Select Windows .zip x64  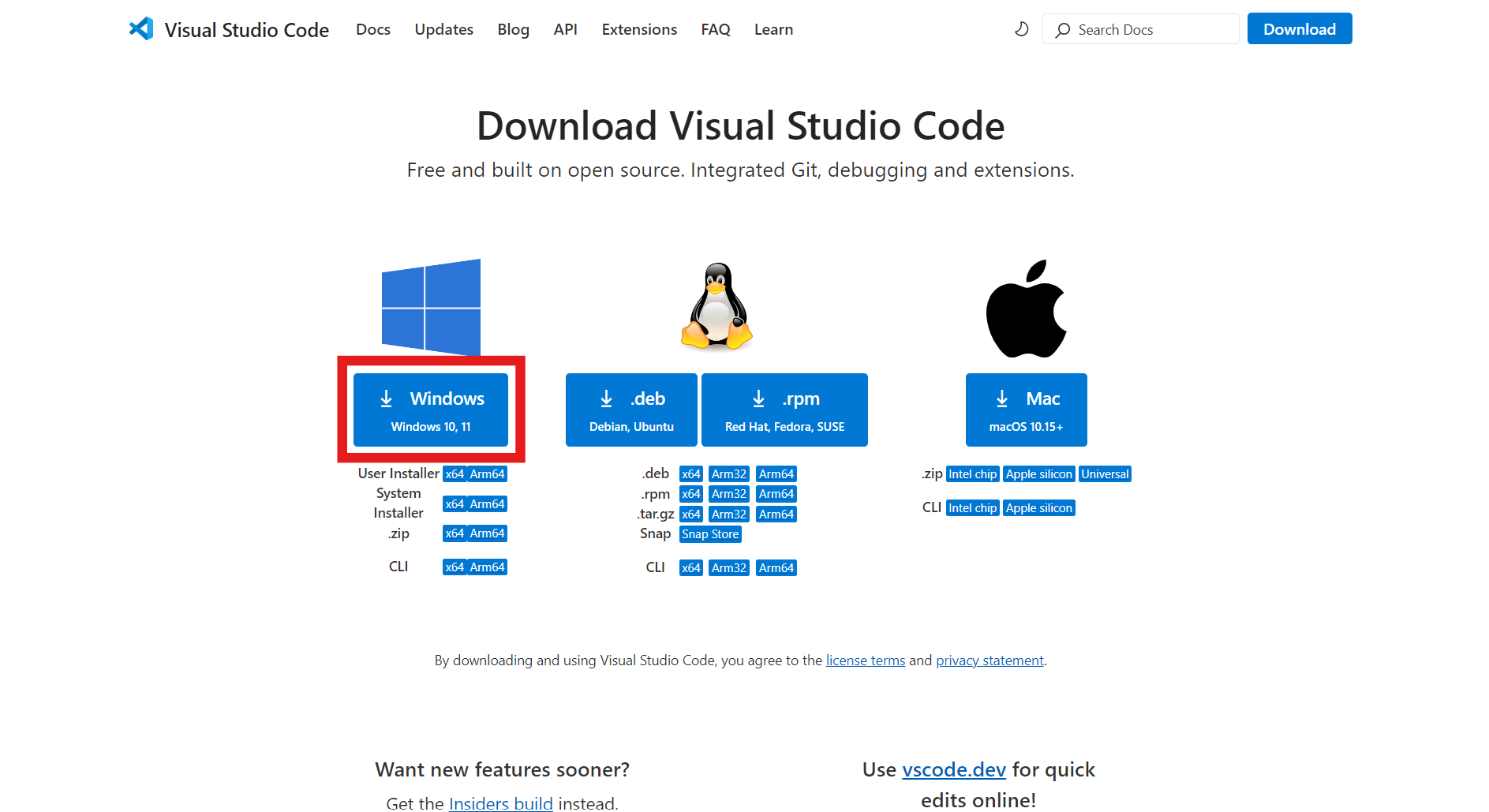(x=455, y=533)
